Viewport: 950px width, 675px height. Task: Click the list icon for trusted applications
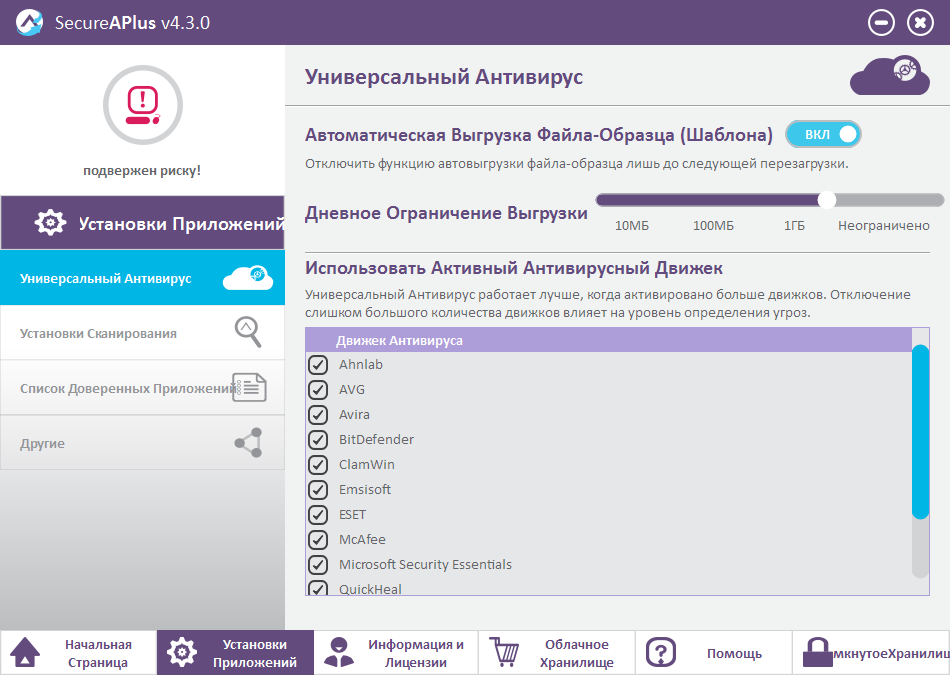[250, 387]
